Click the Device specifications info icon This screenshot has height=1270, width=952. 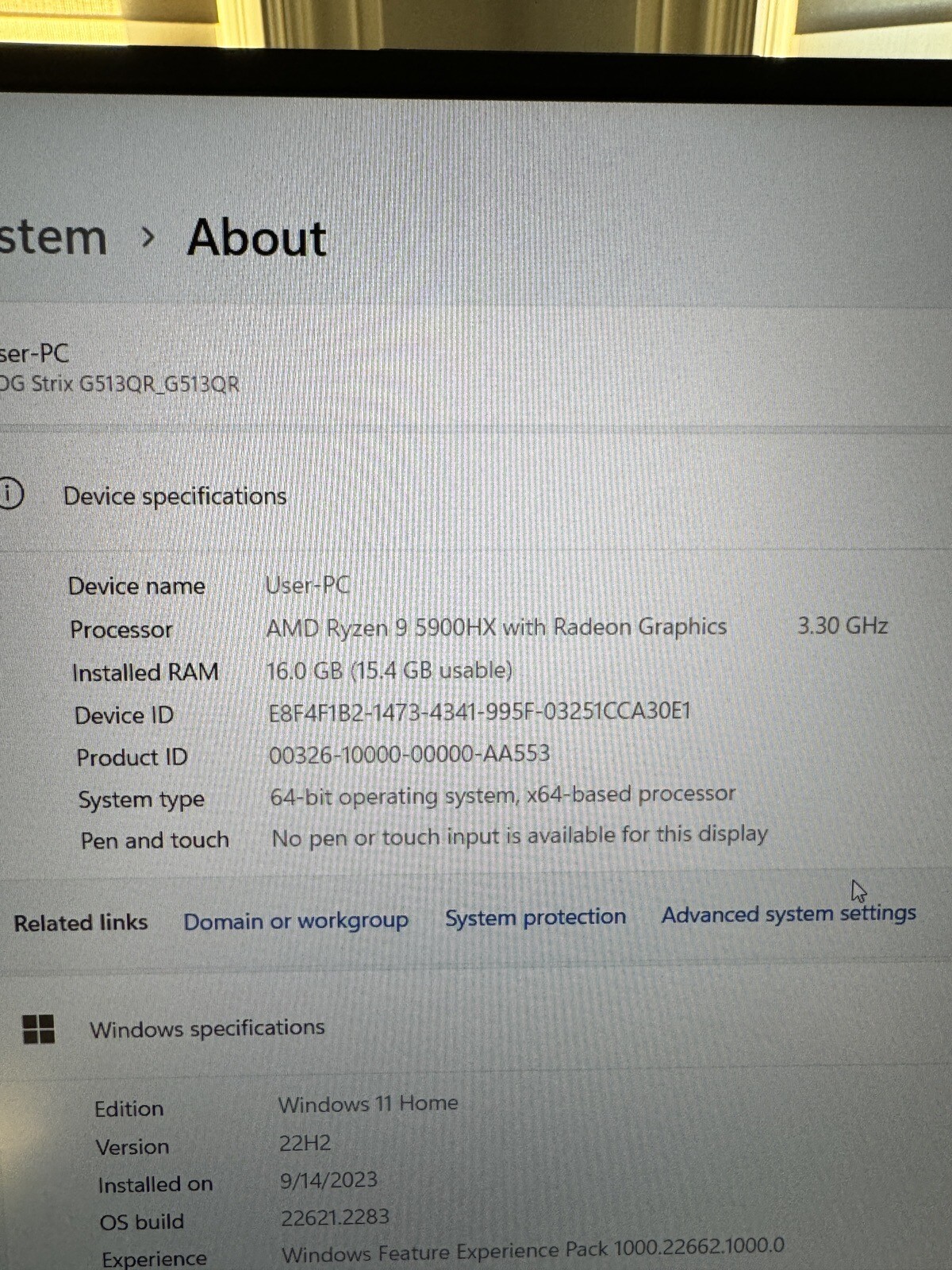(10, 493)
